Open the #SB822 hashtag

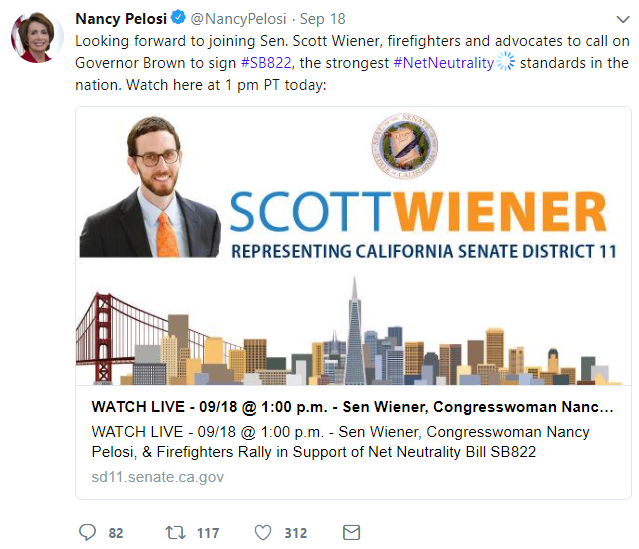click(x=266, y=63)
